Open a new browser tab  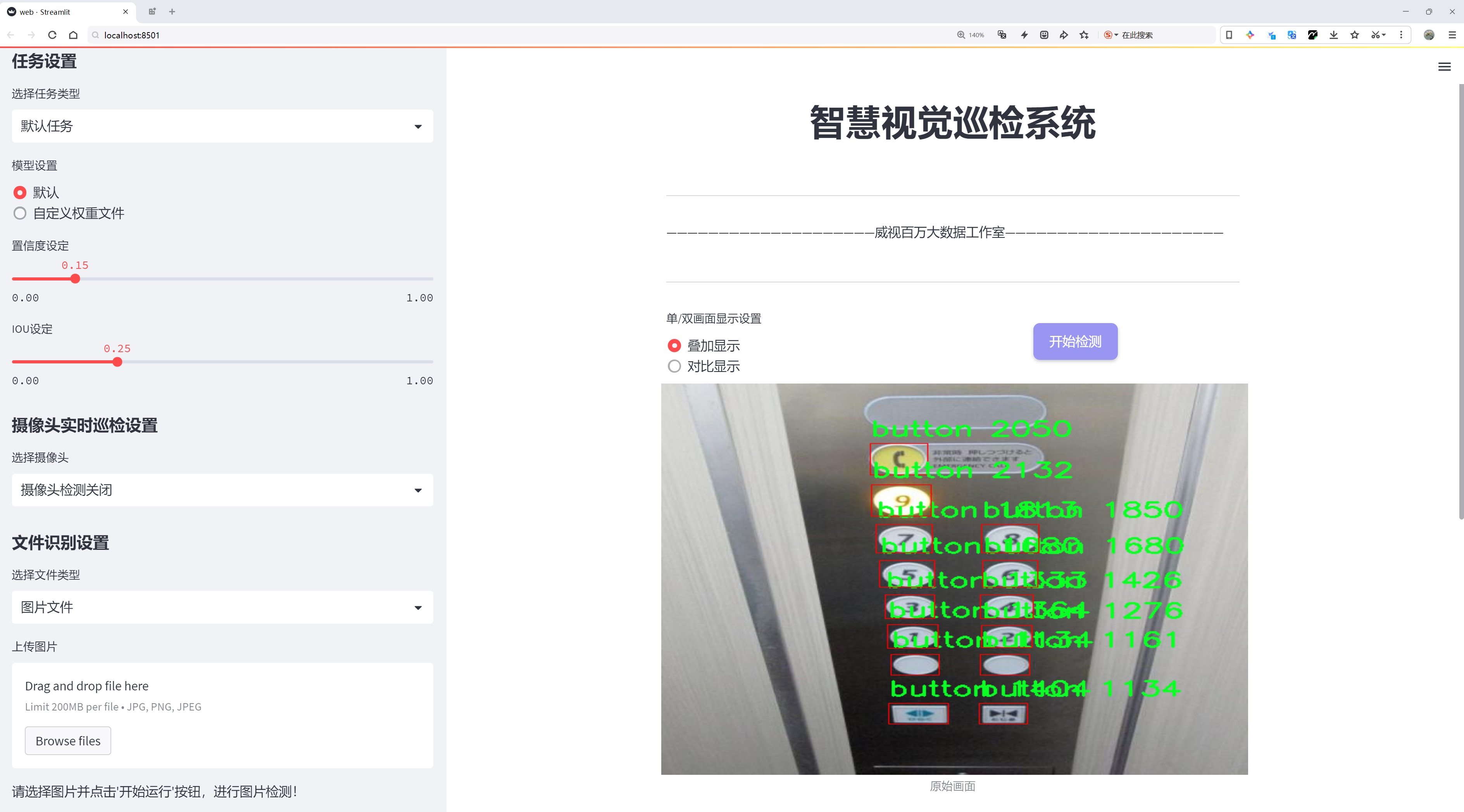tap(172, 11)
